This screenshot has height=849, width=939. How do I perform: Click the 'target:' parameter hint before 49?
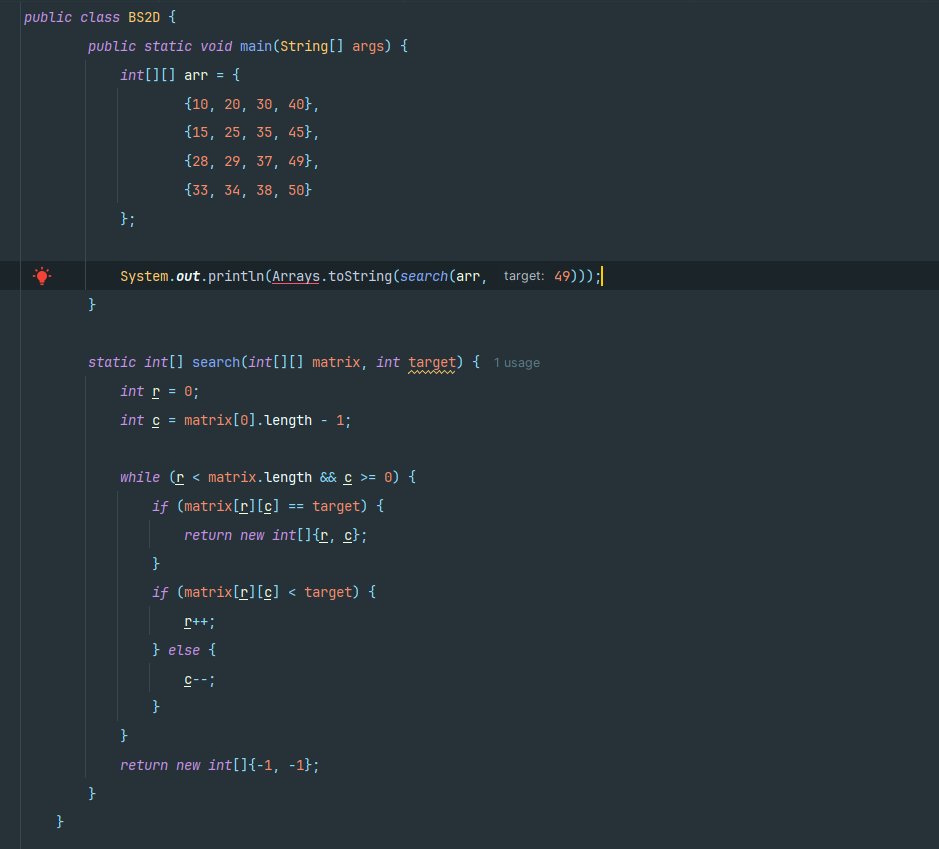524,276
